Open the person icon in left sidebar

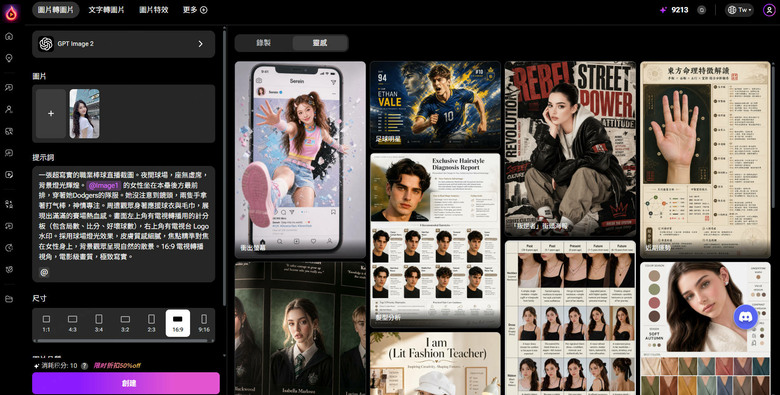[9, 109]
